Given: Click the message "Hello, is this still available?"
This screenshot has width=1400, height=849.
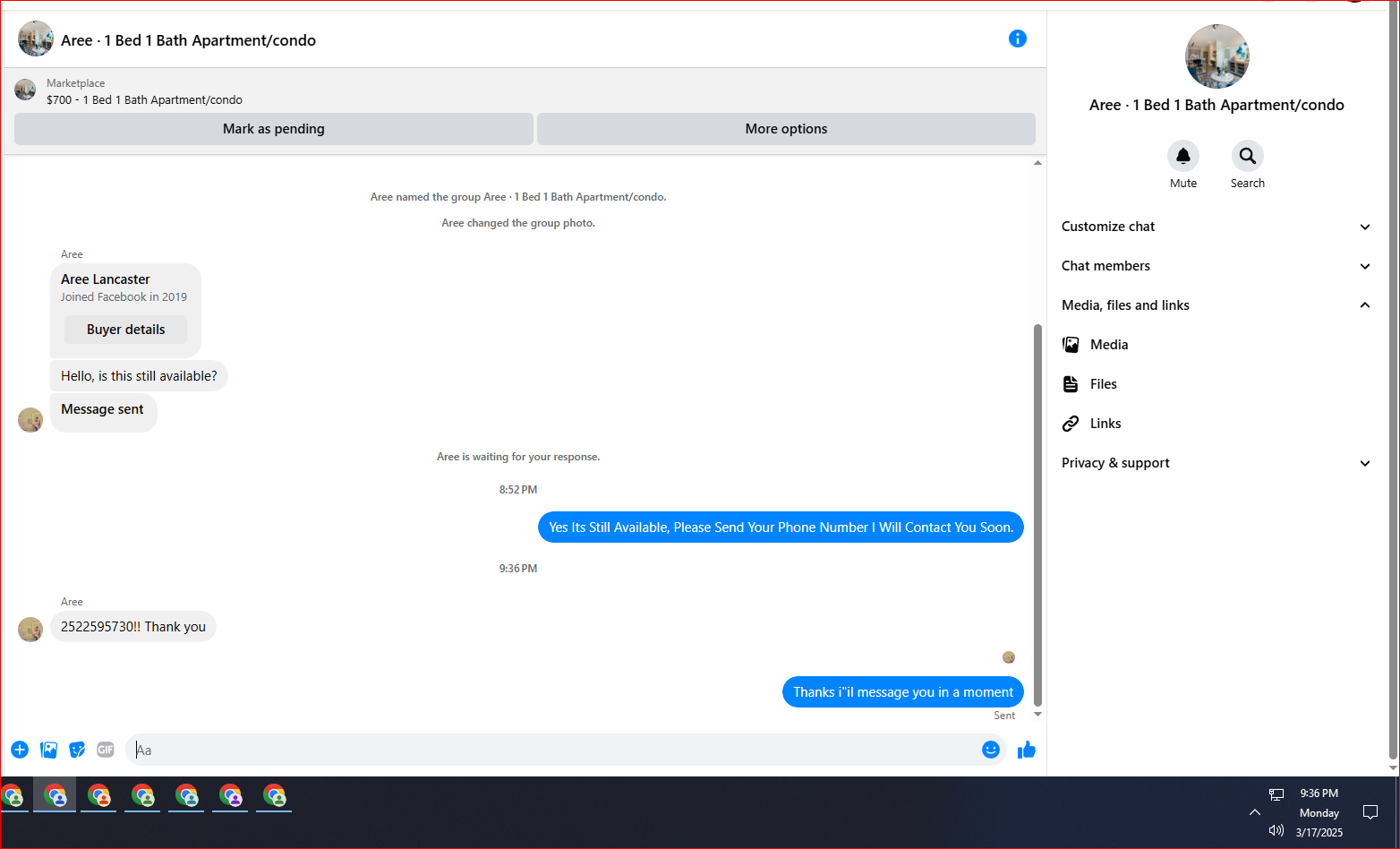Looking at the screenshot, I should pyautogui.click(x=139, y=376).
